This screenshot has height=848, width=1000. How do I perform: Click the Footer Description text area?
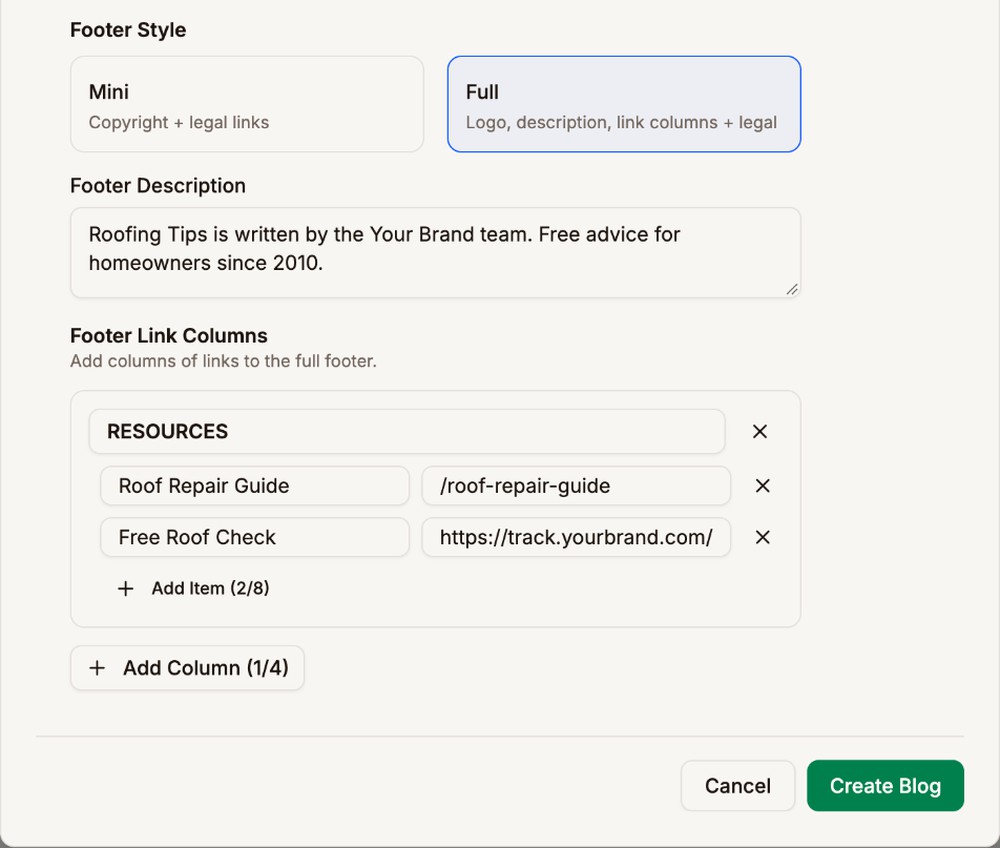[x=435, y=252]
